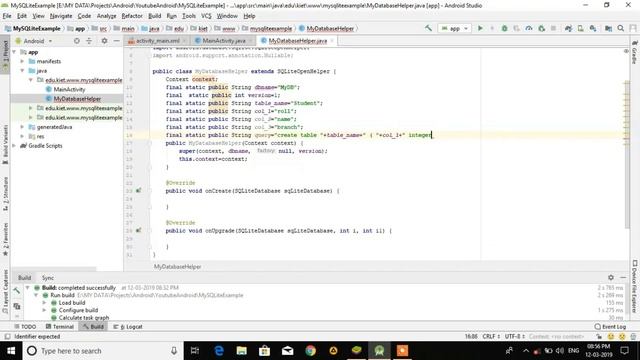Click the Run with Coverage icon
The height and width of the screenshot is (360, 640).
click(x=517, y=28)
